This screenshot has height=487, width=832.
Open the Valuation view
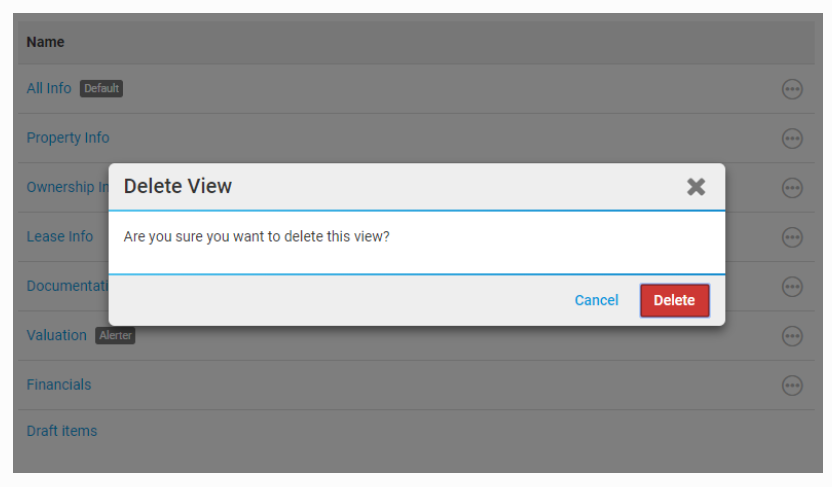(56, 335)
